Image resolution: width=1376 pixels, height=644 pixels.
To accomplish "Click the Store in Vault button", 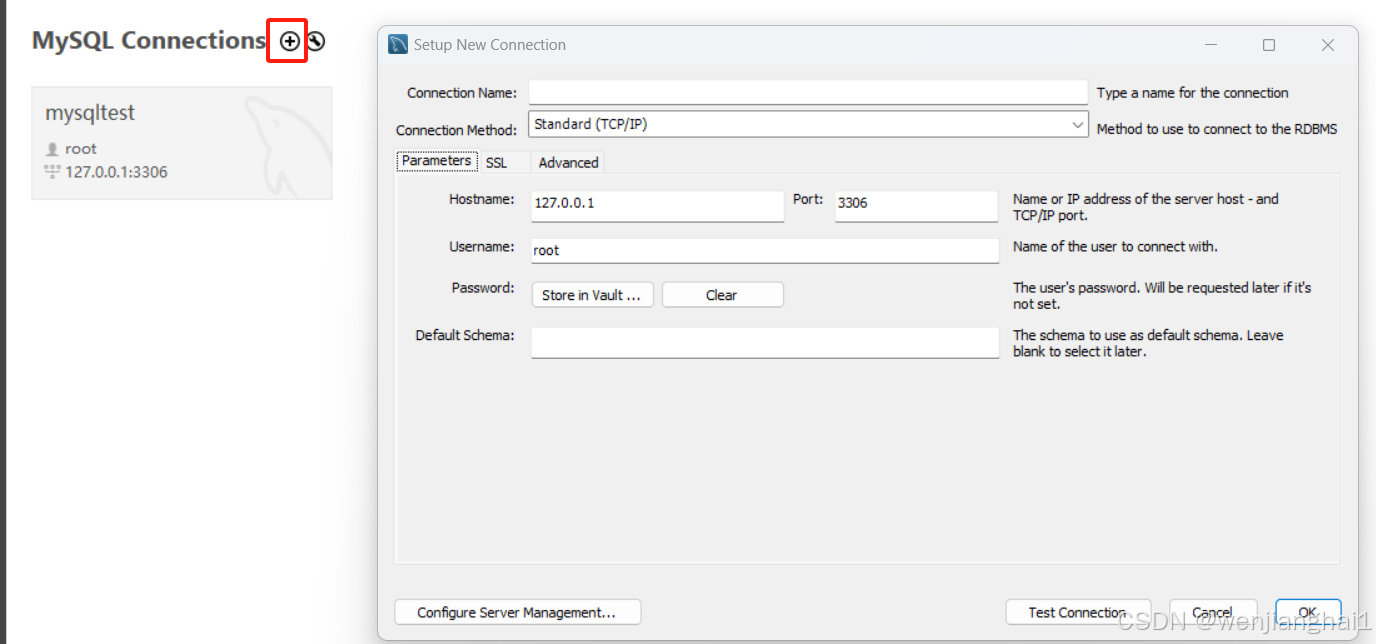I will click(592, 294).
